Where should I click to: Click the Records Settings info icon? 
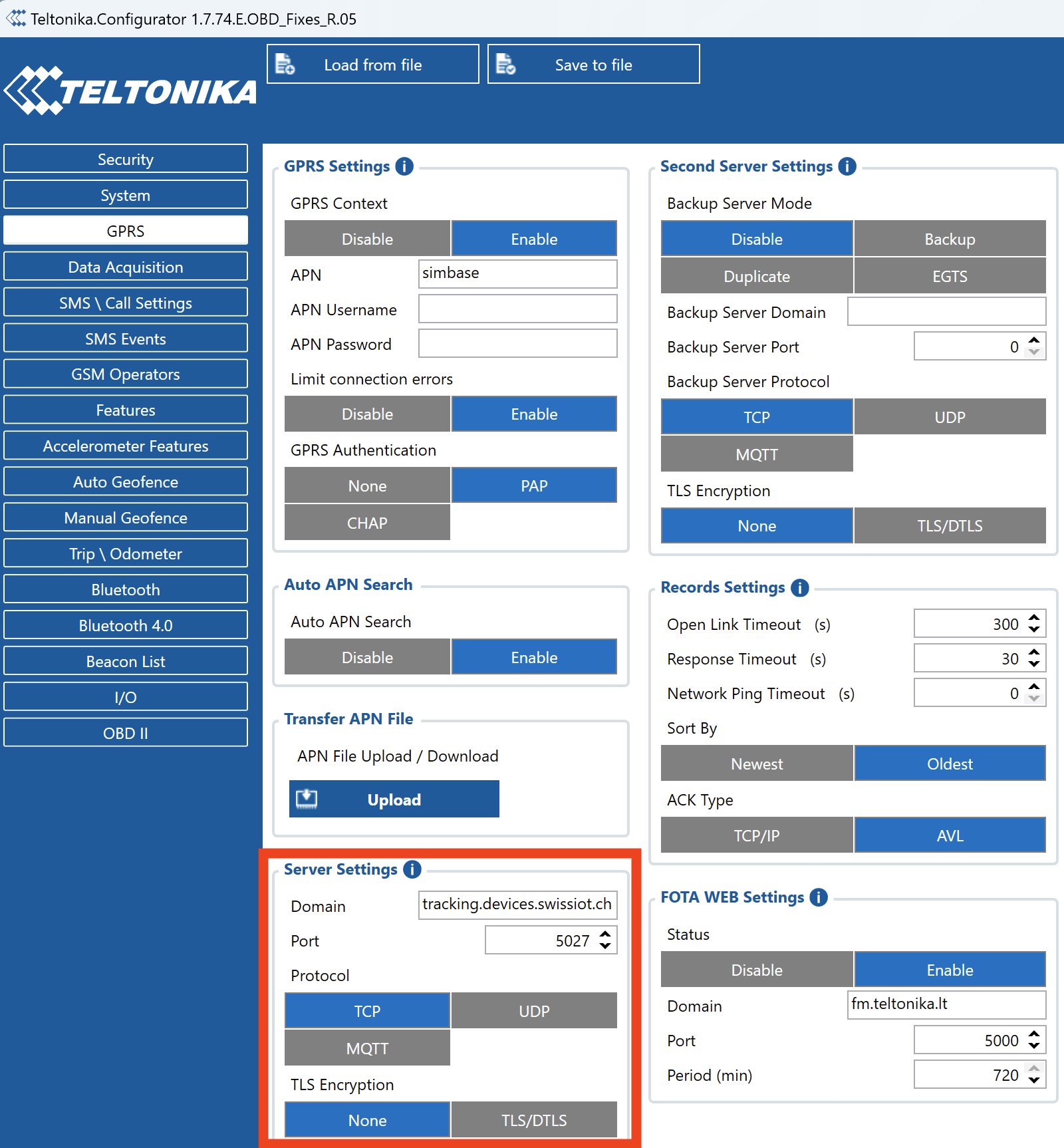tap(799, 587)
